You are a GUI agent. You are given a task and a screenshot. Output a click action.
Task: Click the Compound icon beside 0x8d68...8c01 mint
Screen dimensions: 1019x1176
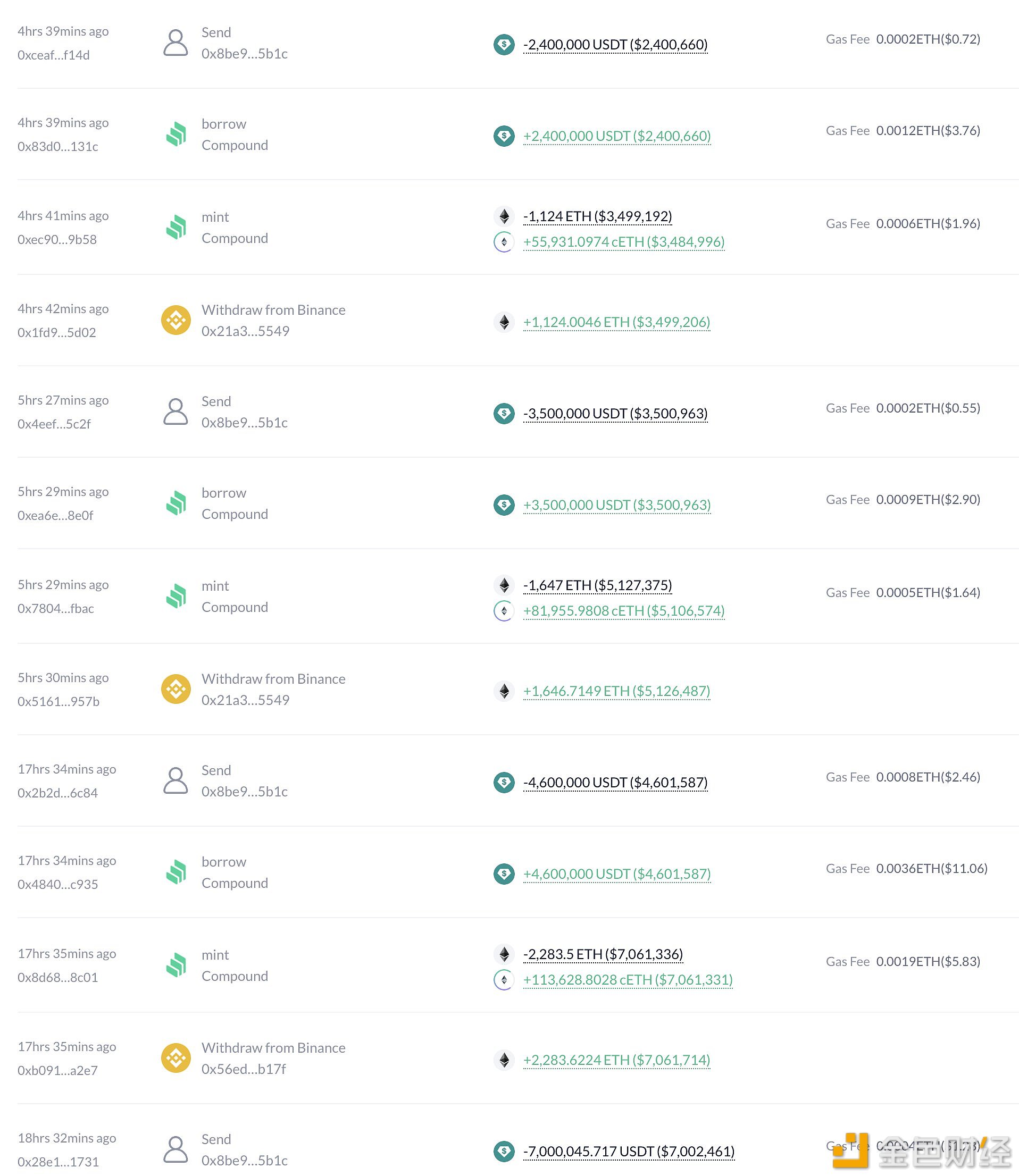click(176, 965)
